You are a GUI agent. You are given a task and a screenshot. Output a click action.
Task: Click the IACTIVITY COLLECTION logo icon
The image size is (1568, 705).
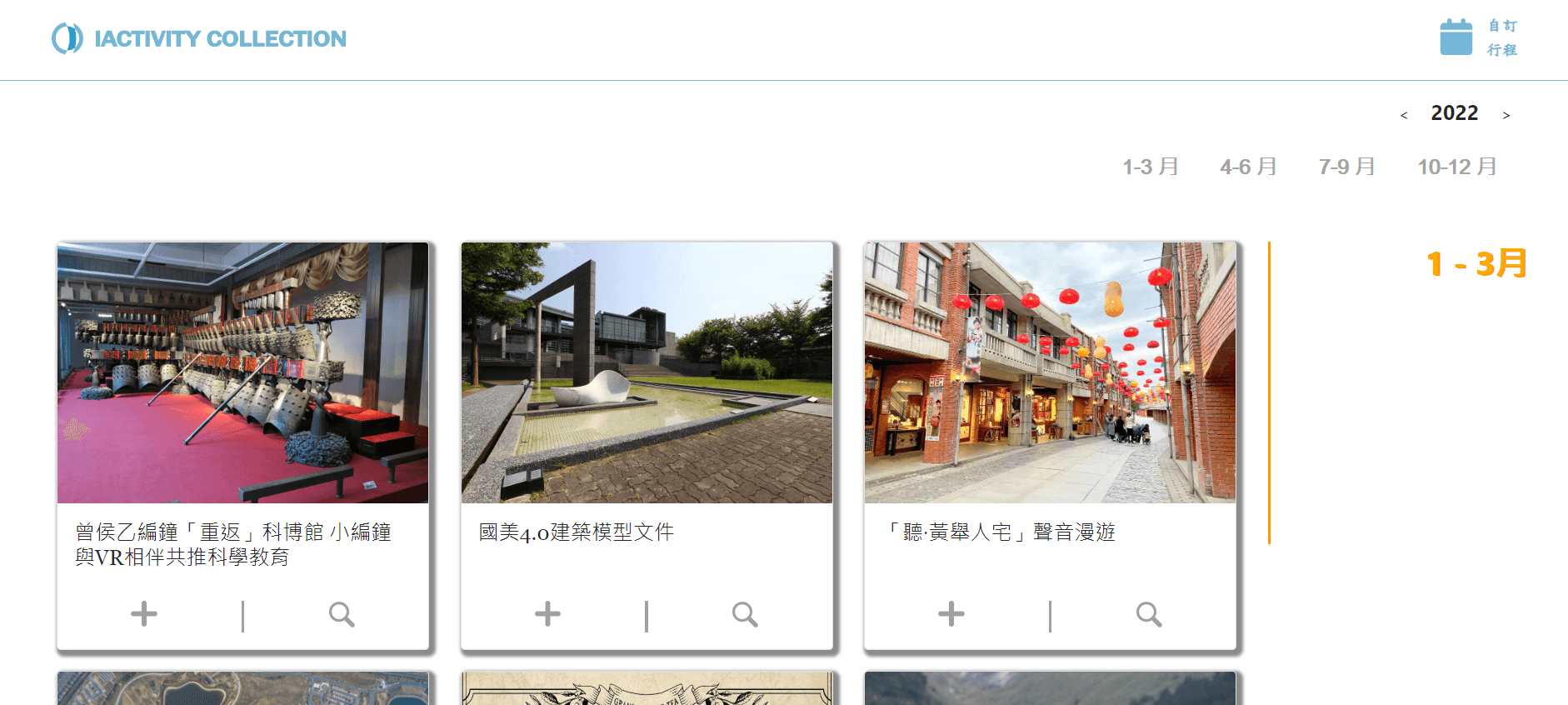[67, 38]
